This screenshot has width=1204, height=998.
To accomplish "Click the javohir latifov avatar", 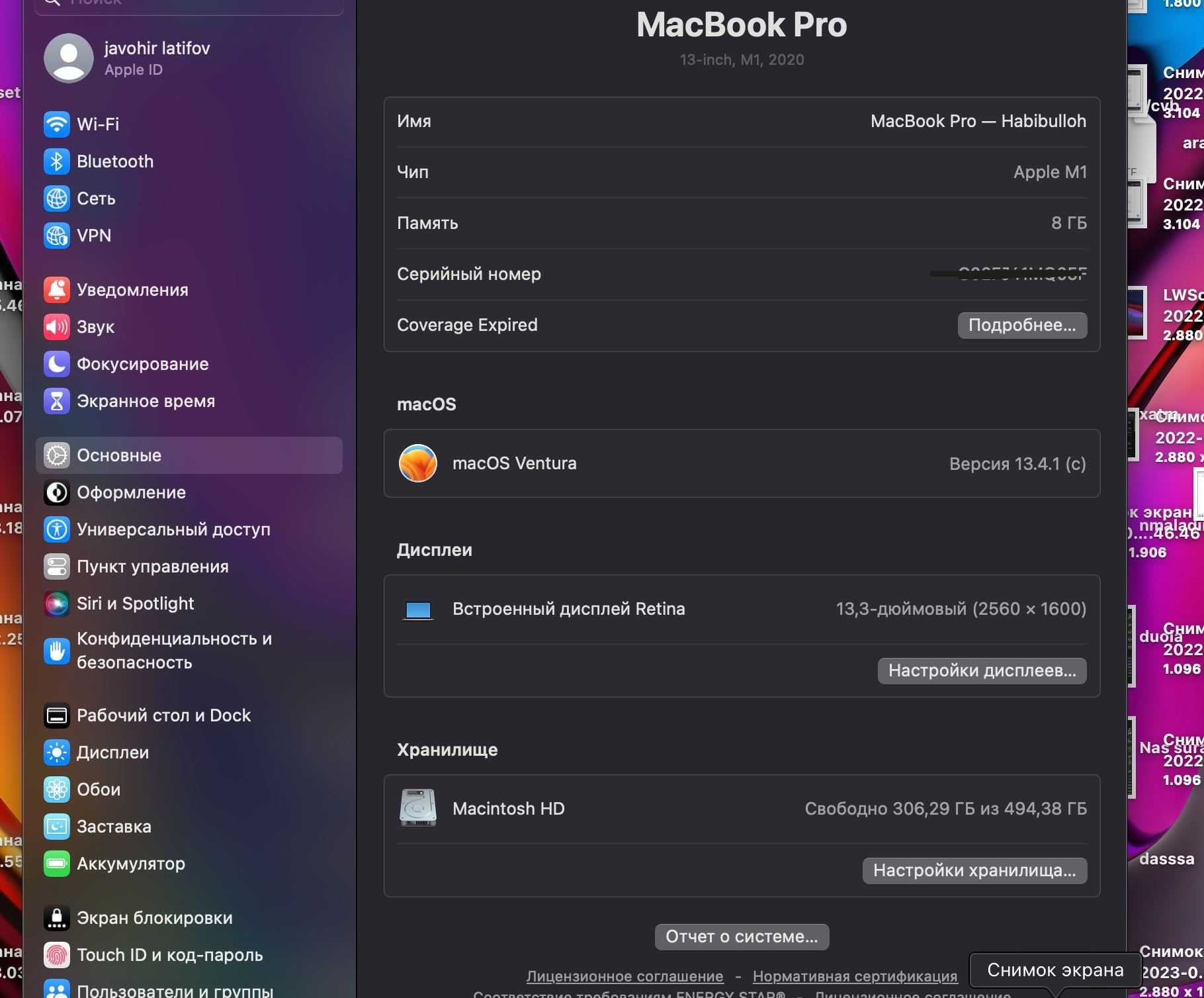I will click(x=69, y=58).
